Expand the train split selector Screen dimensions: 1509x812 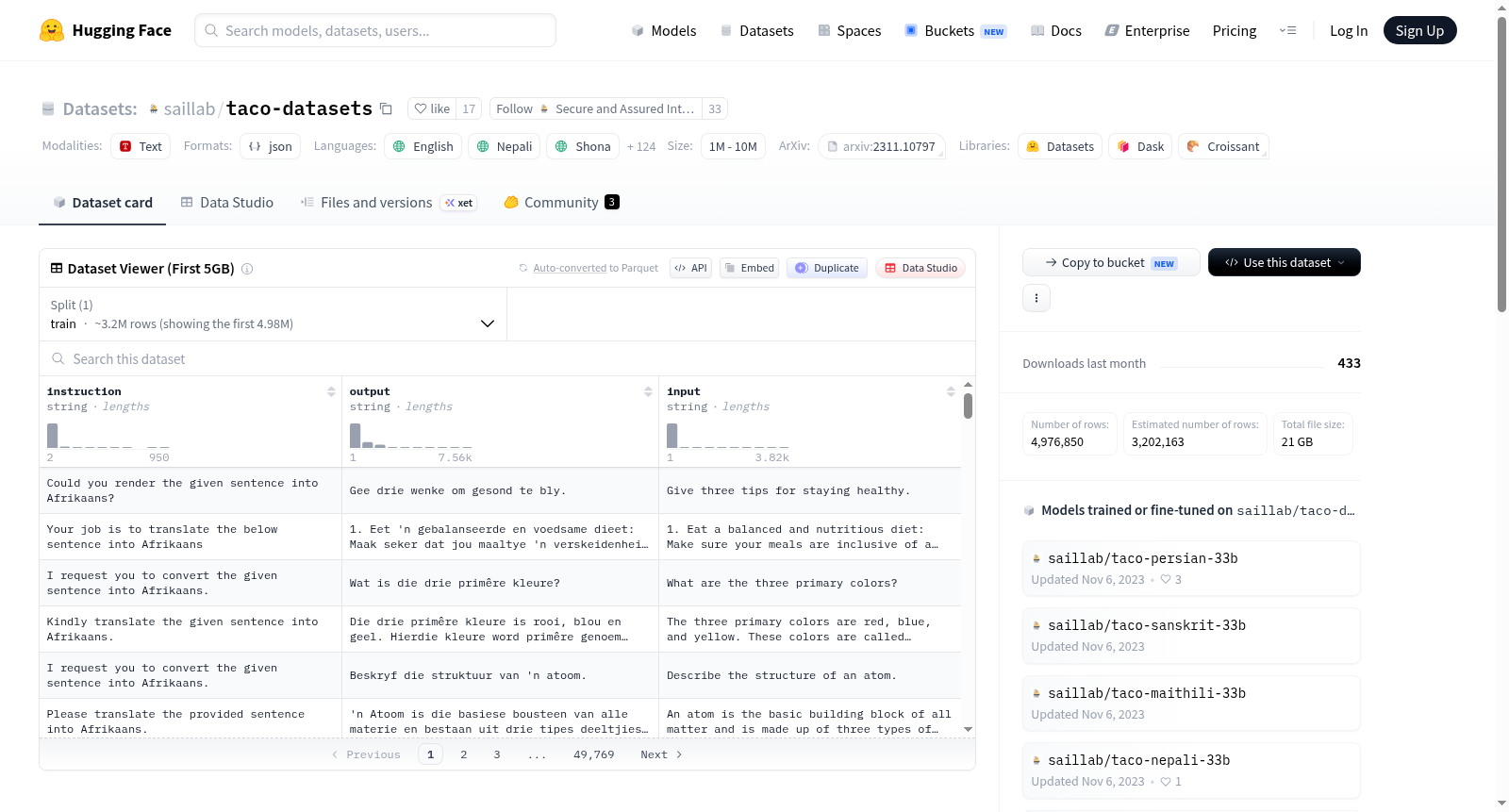click(x=273, y=314)
